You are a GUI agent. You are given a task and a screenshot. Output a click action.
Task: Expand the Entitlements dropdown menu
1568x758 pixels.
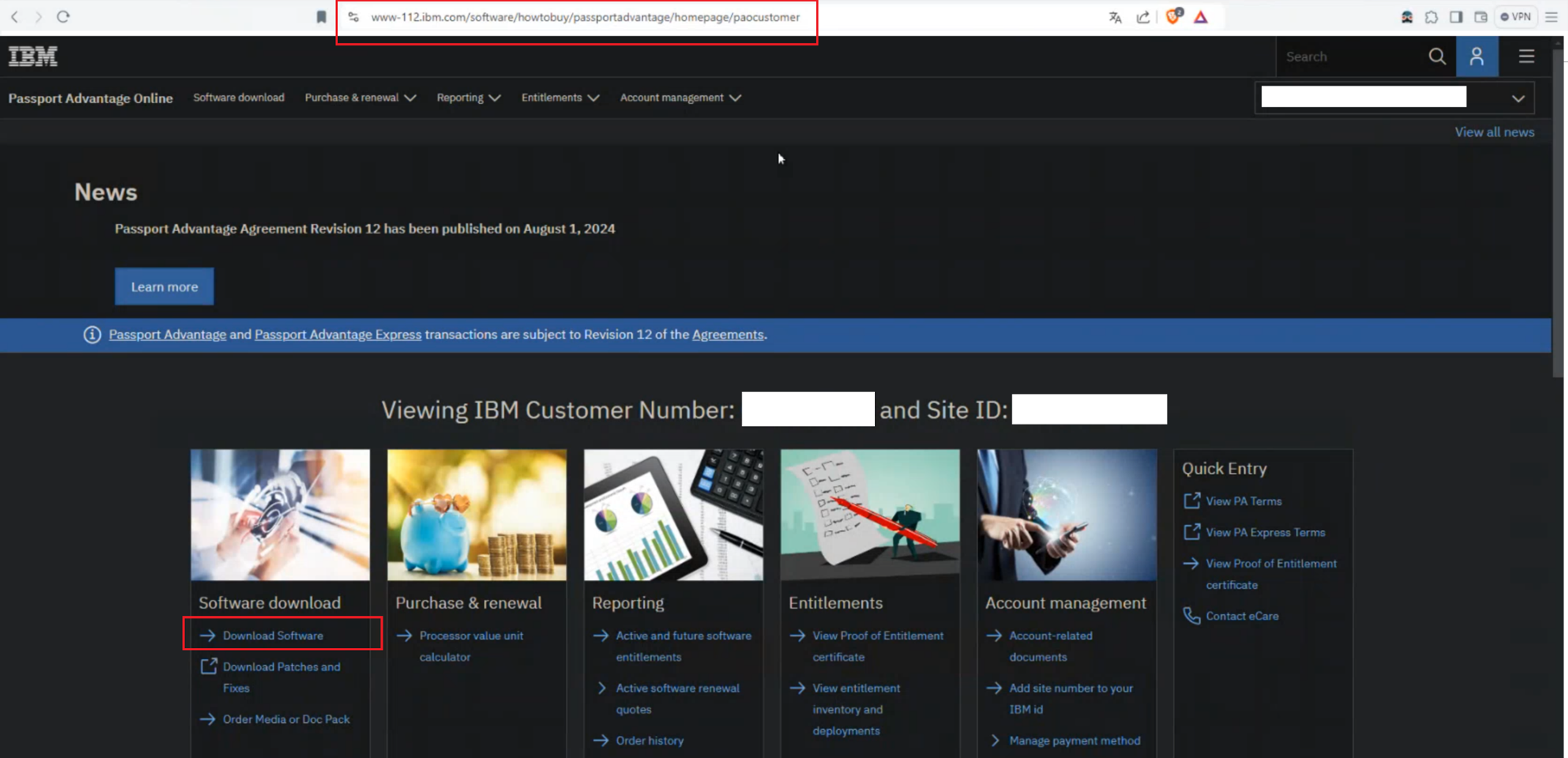[x=560, y=97]
